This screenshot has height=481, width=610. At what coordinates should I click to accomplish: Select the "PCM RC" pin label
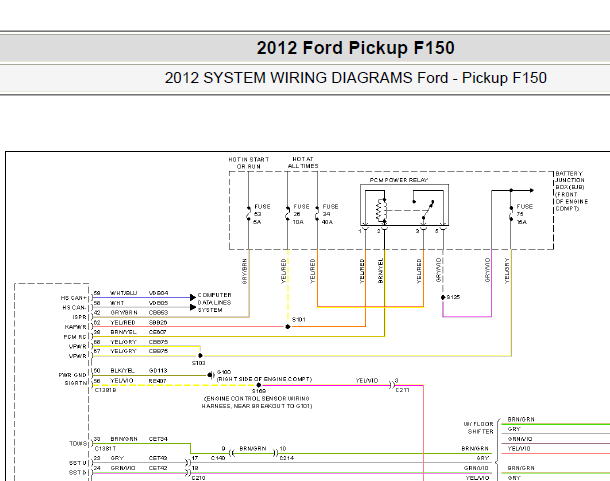point(75,337)
